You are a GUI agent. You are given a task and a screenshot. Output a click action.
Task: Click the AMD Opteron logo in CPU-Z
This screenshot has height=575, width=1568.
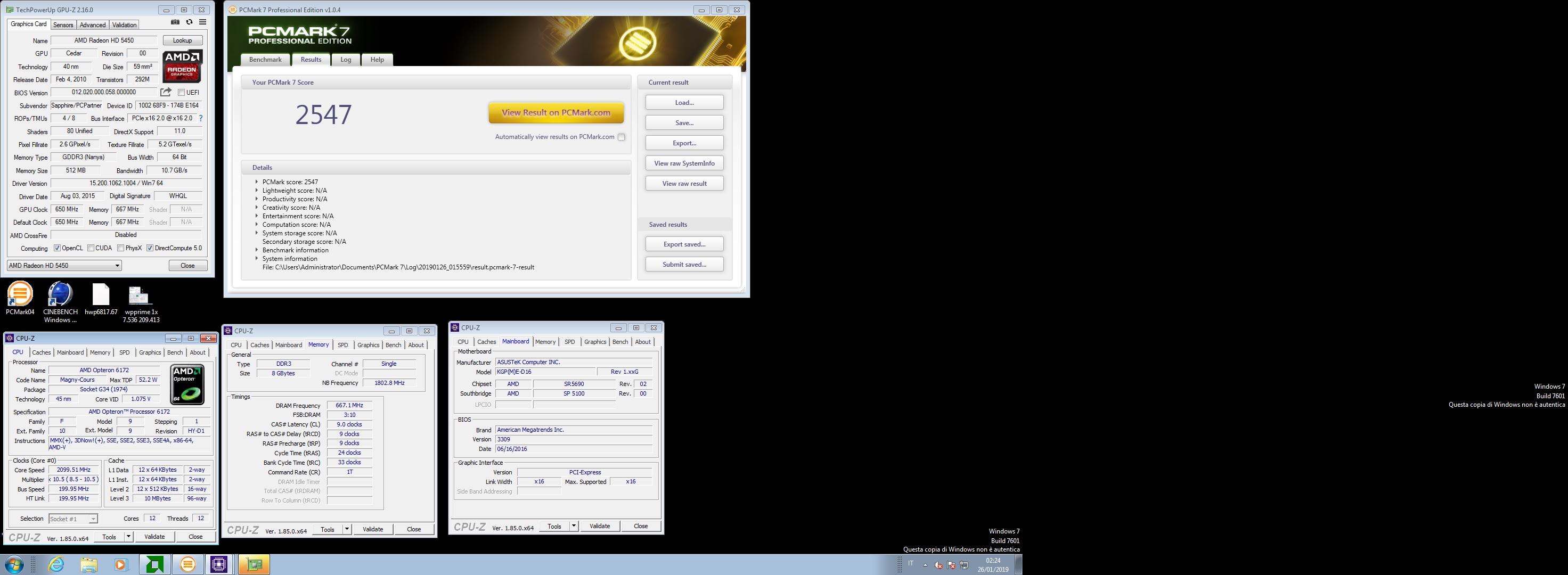pos(187,384)
